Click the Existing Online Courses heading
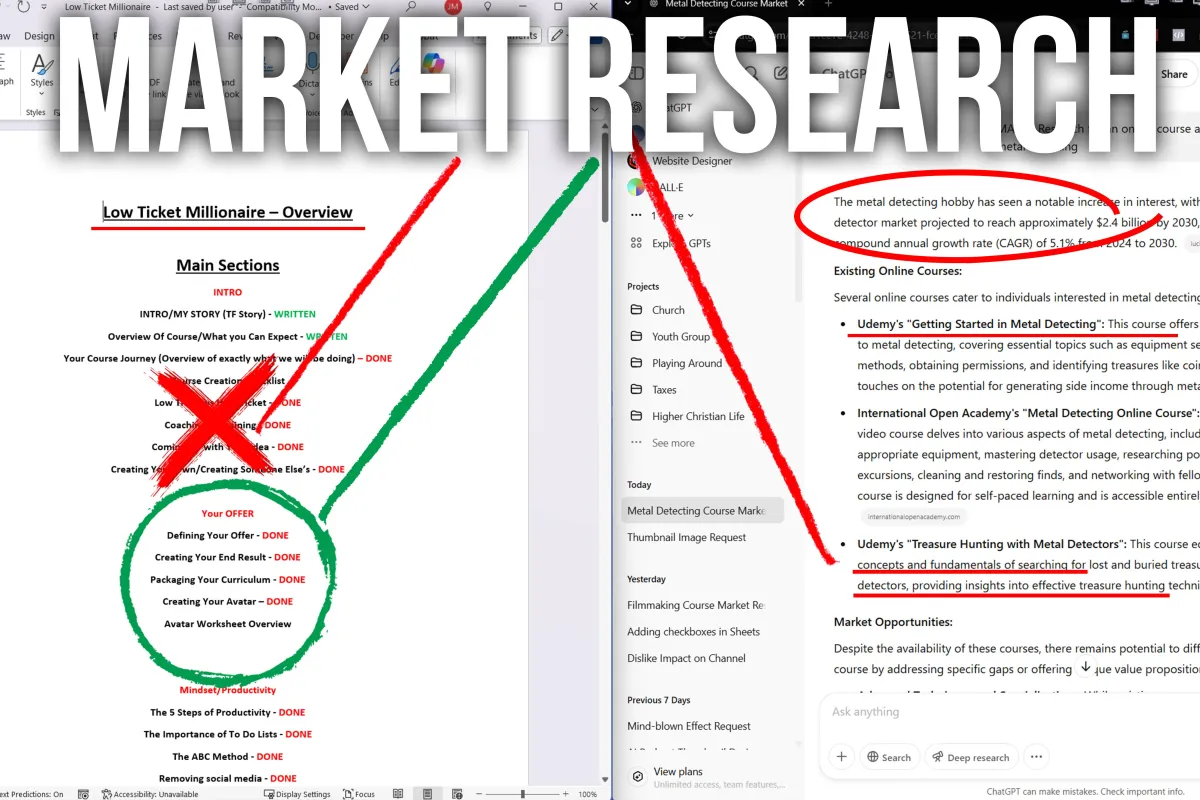1200x800 pixels. coord(898,271)
